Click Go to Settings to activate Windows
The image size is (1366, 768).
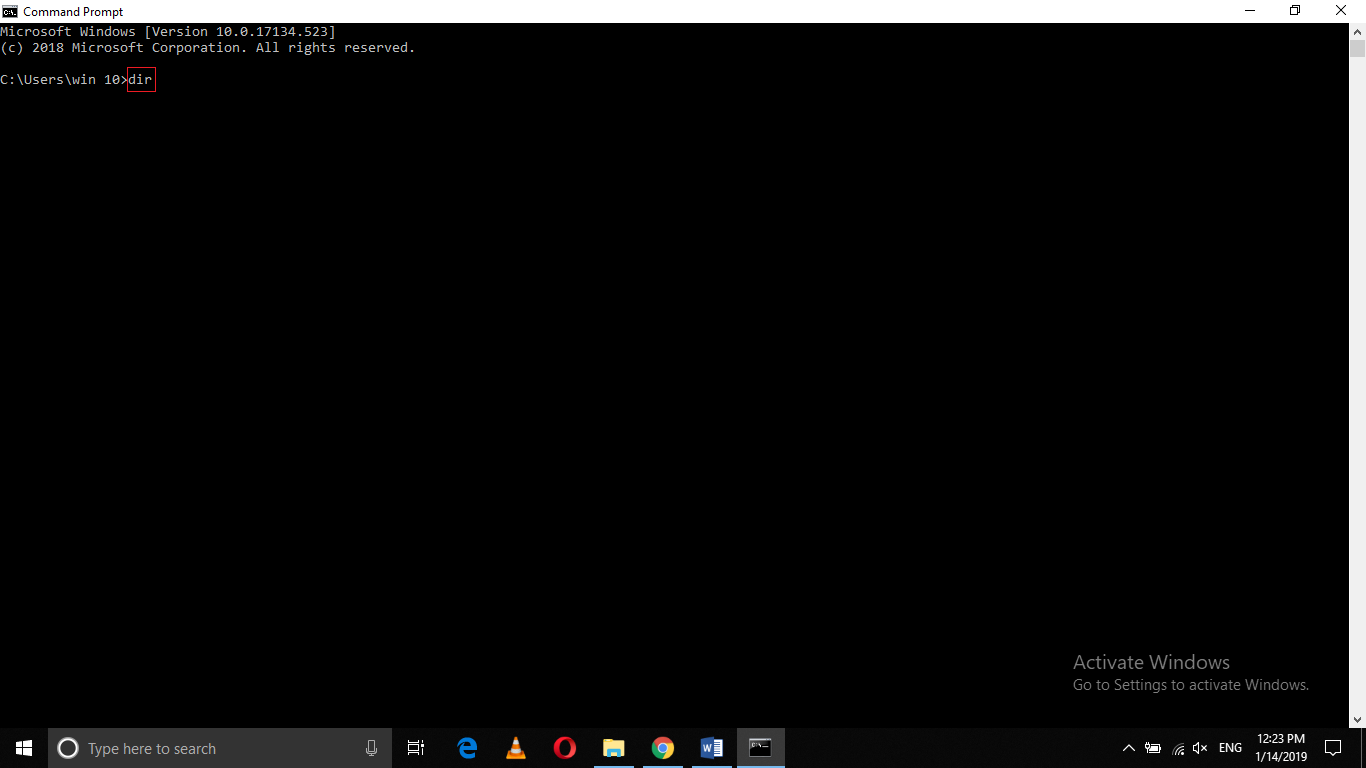(x=1190, y=684)
